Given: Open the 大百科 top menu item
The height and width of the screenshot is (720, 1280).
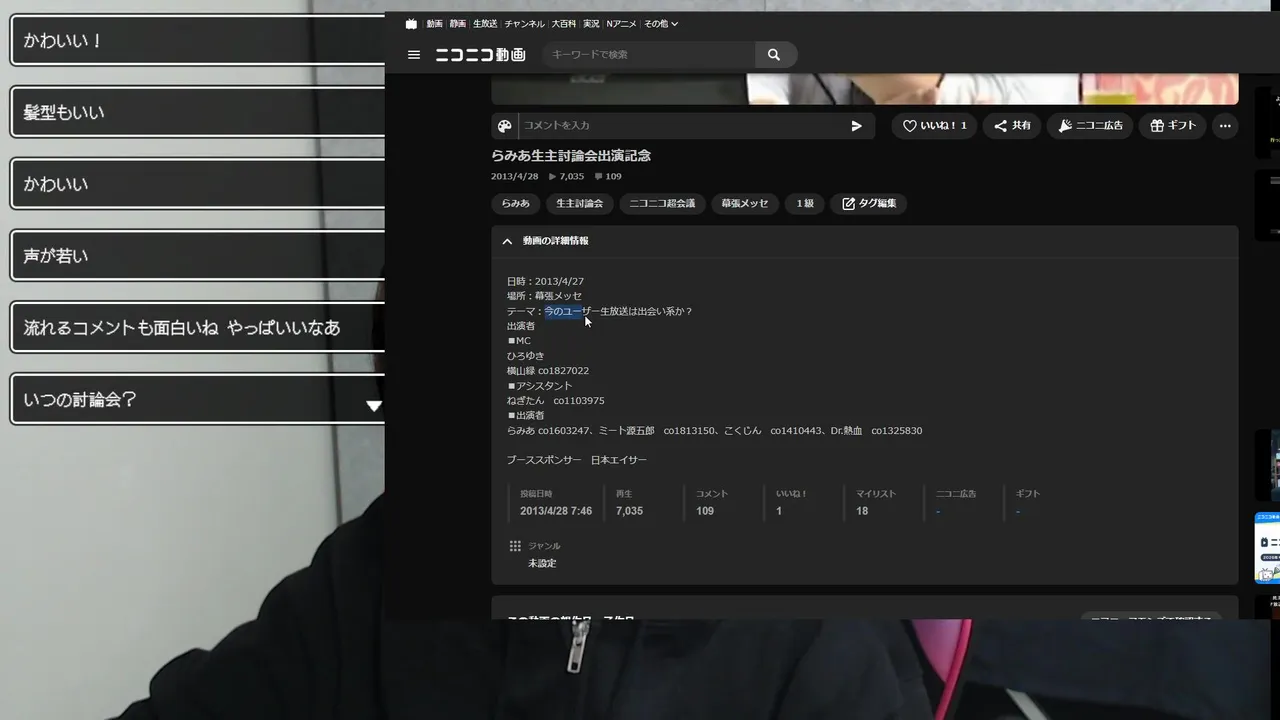Looking at the screenshot, I should coord(563,24).
